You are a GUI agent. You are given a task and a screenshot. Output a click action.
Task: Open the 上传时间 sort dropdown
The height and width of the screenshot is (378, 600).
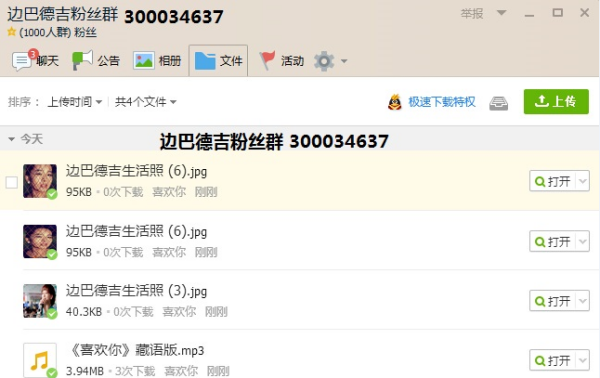point(75,102)
